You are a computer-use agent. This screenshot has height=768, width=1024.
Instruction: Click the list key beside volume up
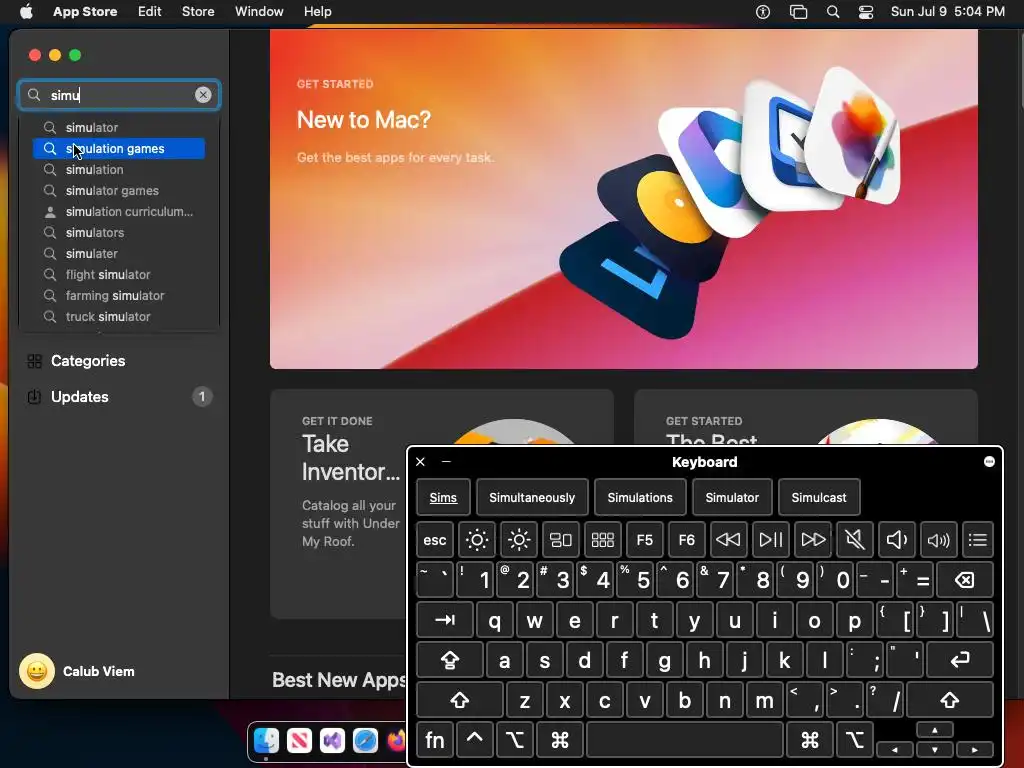click(978, 539)
